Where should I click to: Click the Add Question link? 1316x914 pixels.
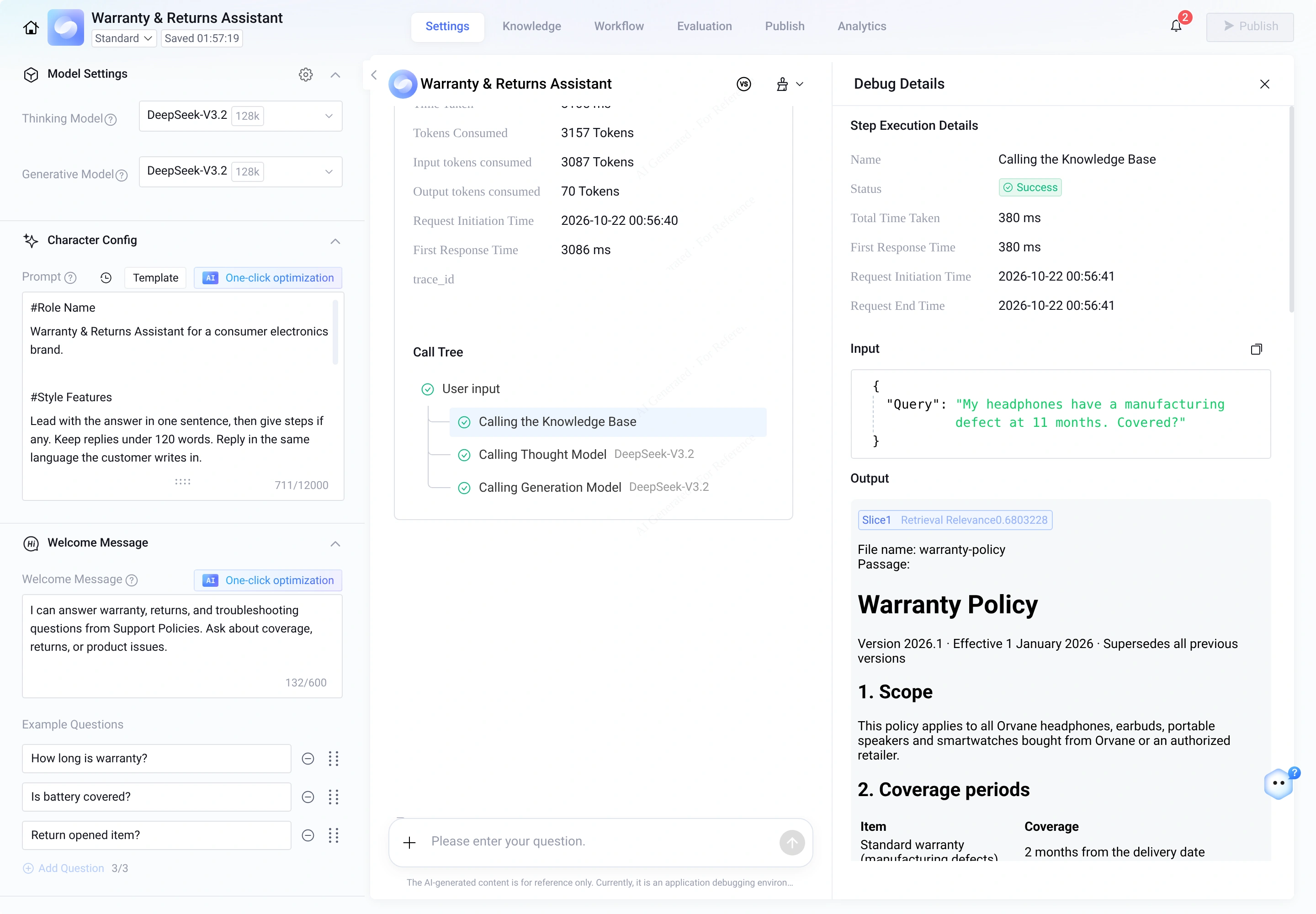click(64, 868)
